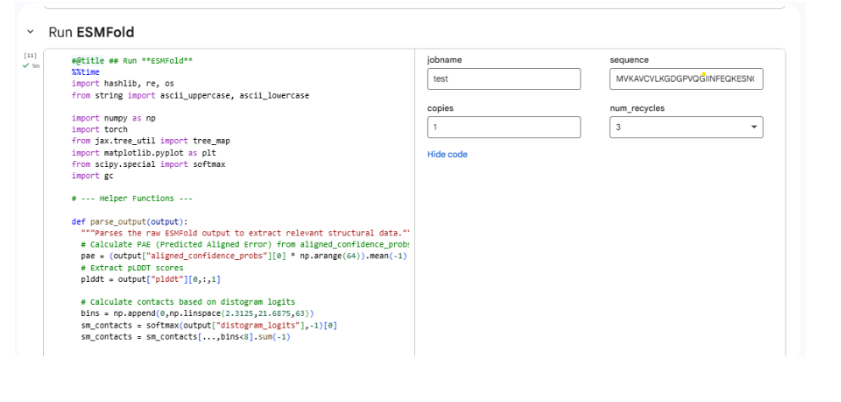Click the '# Calculate PAE (Predicted Aligned Error)' comment

coord(244,244)
